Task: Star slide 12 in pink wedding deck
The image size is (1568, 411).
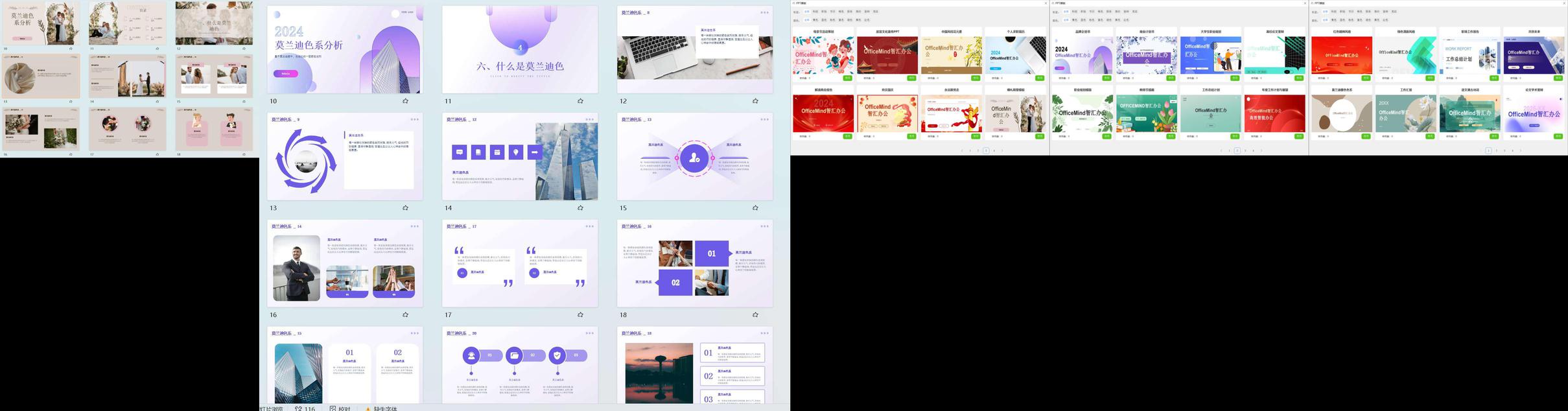Action: (244, 49)
